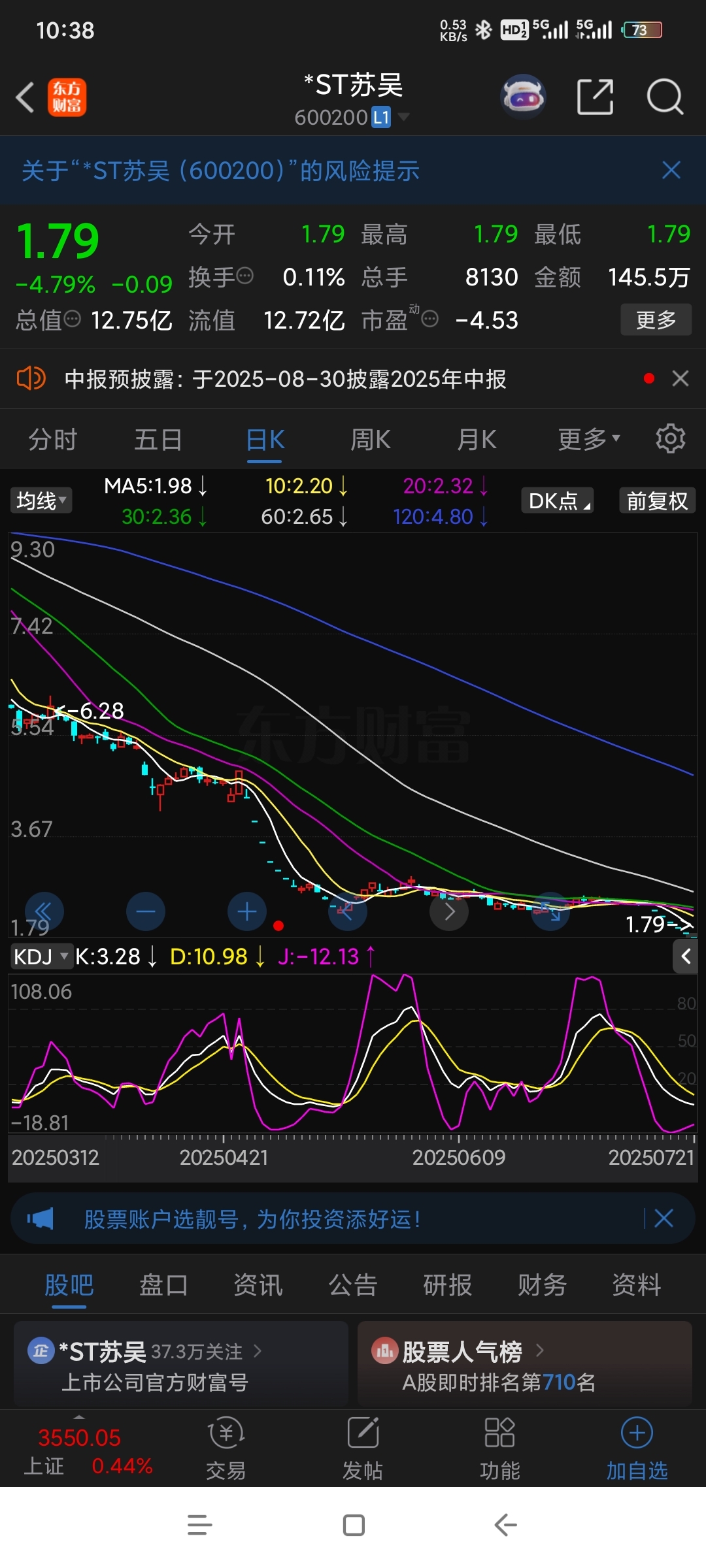Screen dimensions: 706x1568
Task: Zoom out chart with minus button
Action: pos(146,911)
